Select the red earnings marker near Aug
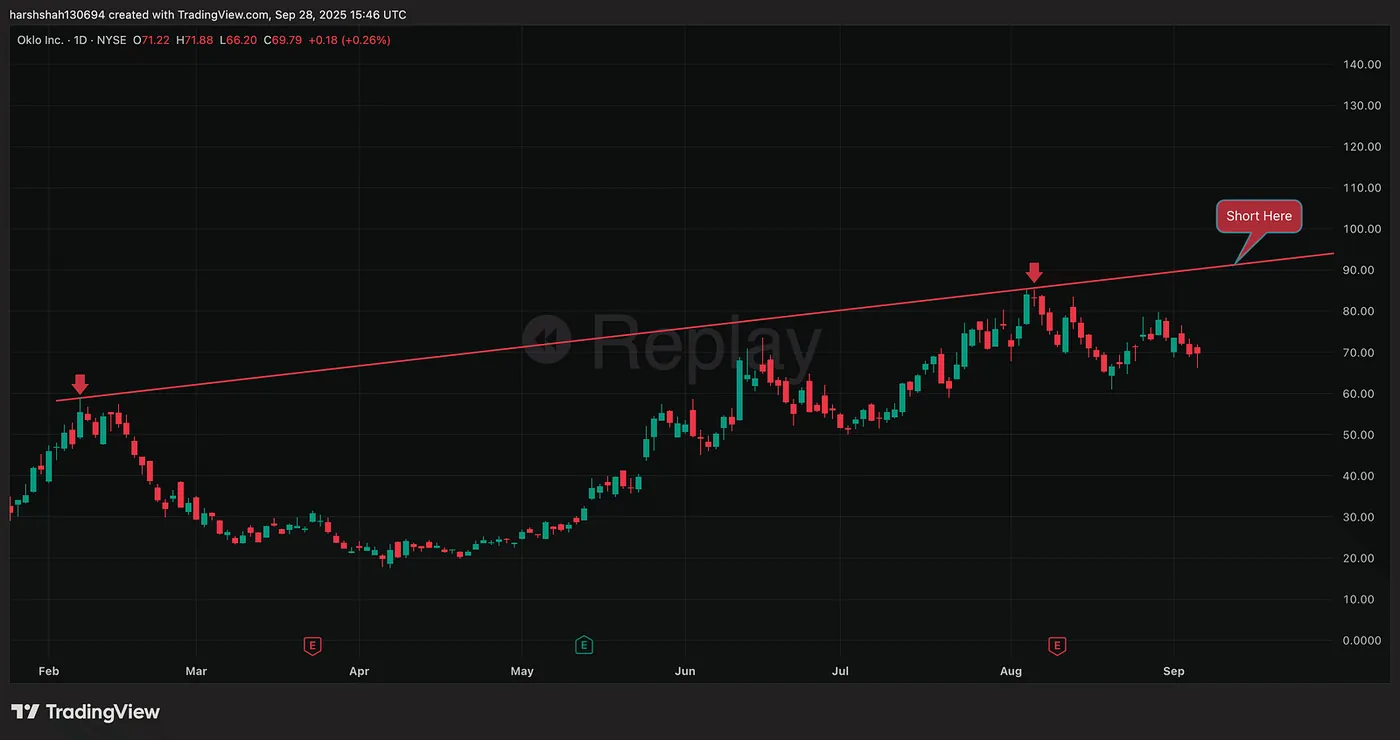Screen dimensions: 1400x740 click(x=1056, y=645)
